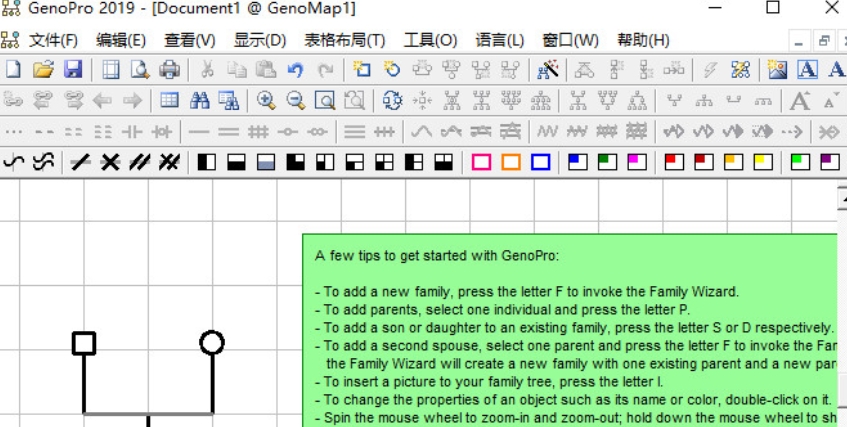This screenshot has height=427, width=847.
Task: Click the blue circular arrows refresh icon
Action: click(x=393, y=101)
